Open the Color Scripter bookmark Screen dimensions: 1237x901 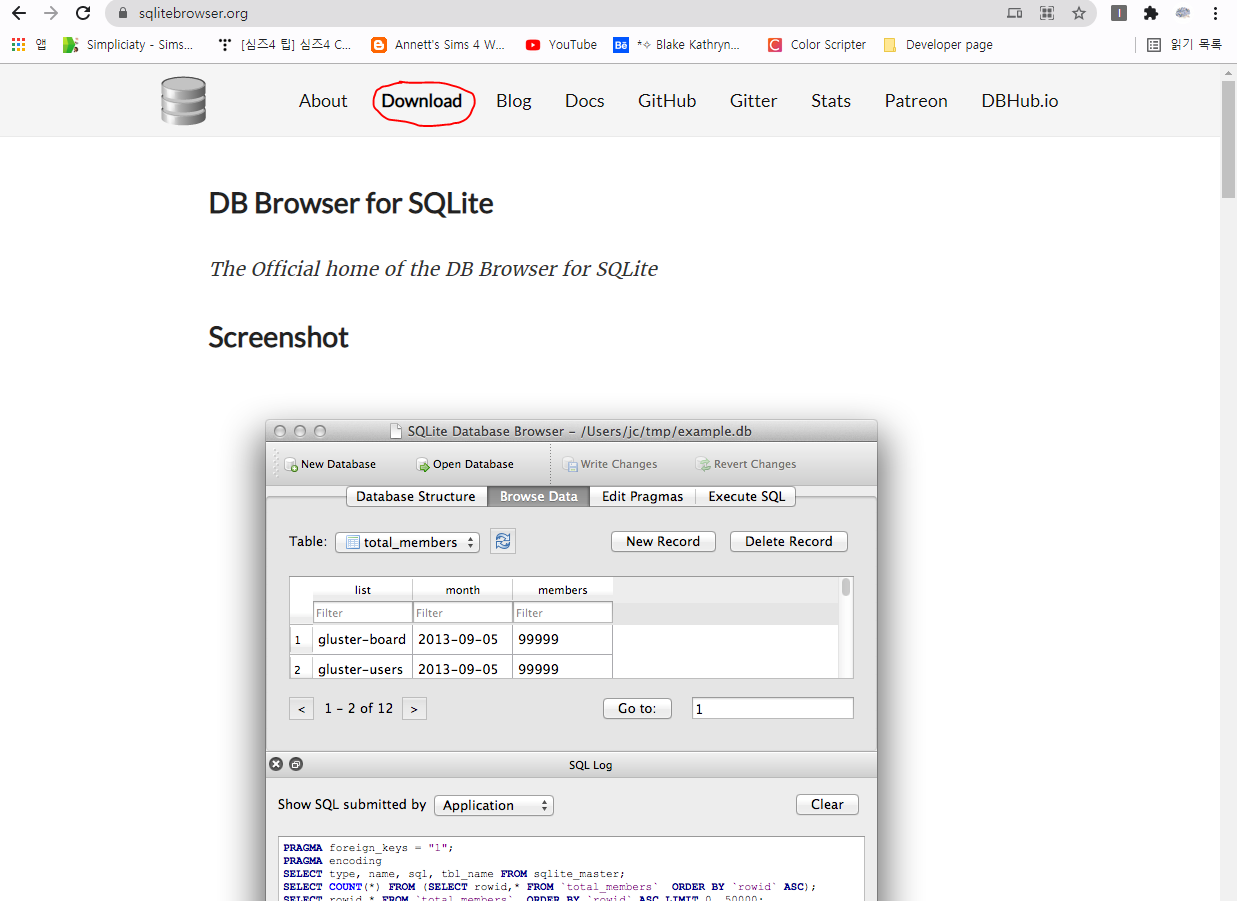click(817, 44)
